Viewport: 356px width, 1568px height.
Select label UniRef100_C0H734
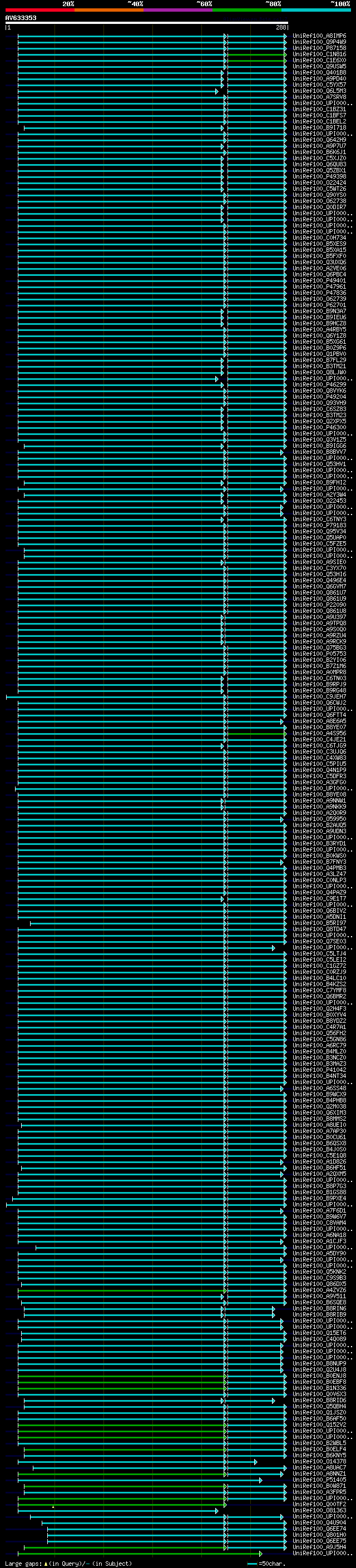pyautogui.click(x=319, y=238)
